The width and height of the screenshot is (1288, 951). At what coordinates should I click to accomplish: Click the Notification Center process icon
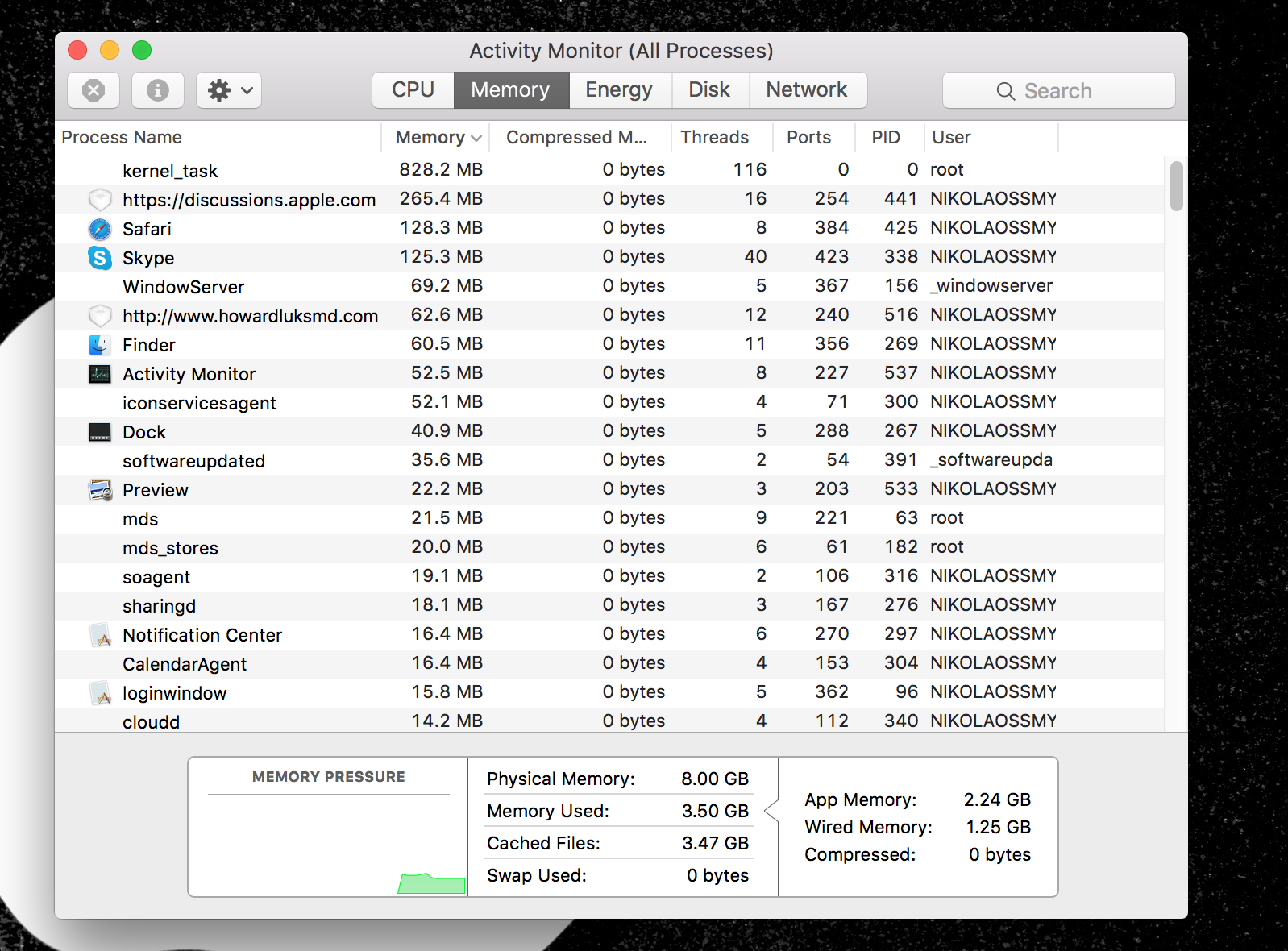point(100,635)
